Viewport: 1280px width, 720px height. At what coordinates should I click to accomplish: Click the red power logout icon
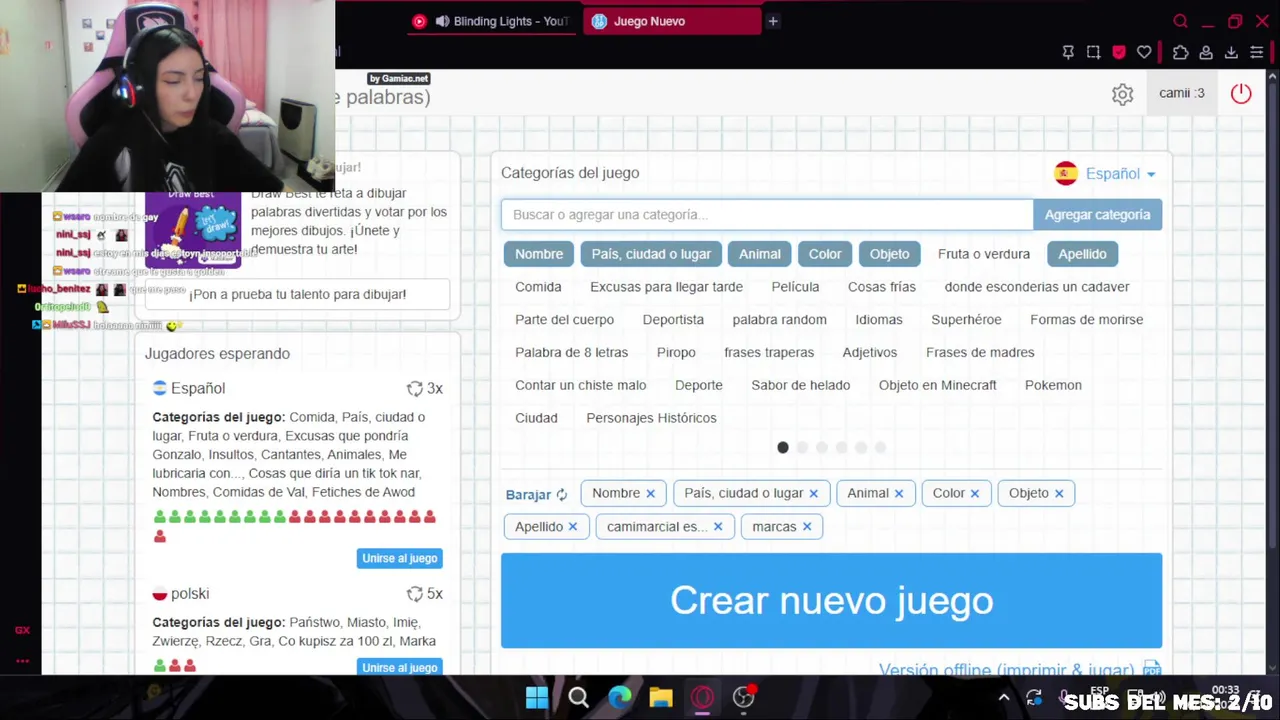(x=1241, y=93)
